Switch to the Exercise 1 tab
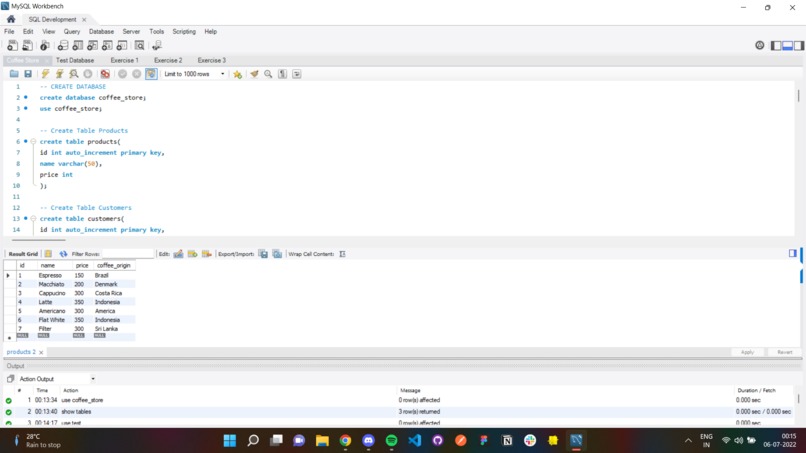Screen dimensions: 806x453 click(124, 60)
